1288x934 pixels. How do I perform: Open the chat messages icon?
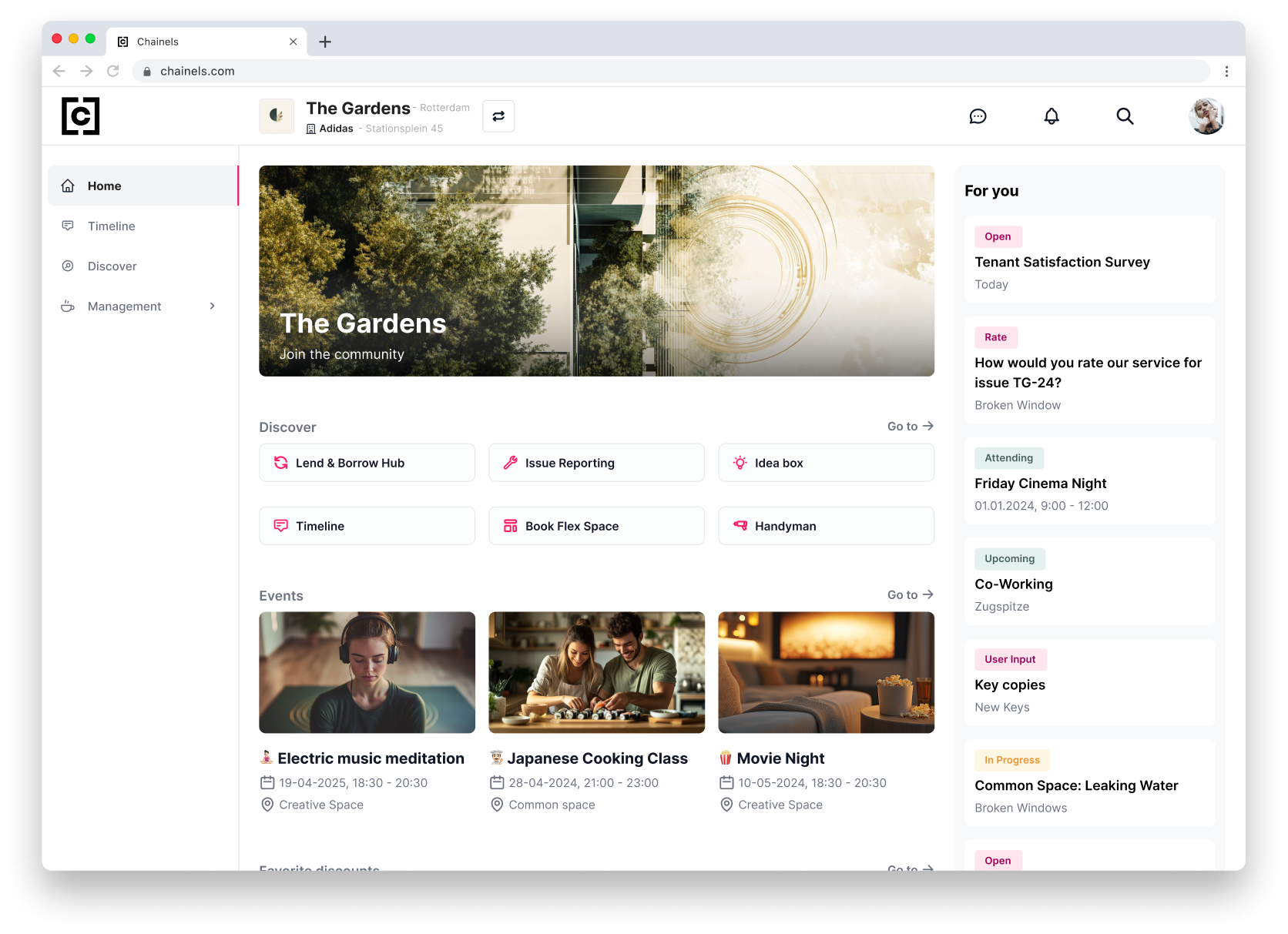pyautogui.click(x=978, y=116)
